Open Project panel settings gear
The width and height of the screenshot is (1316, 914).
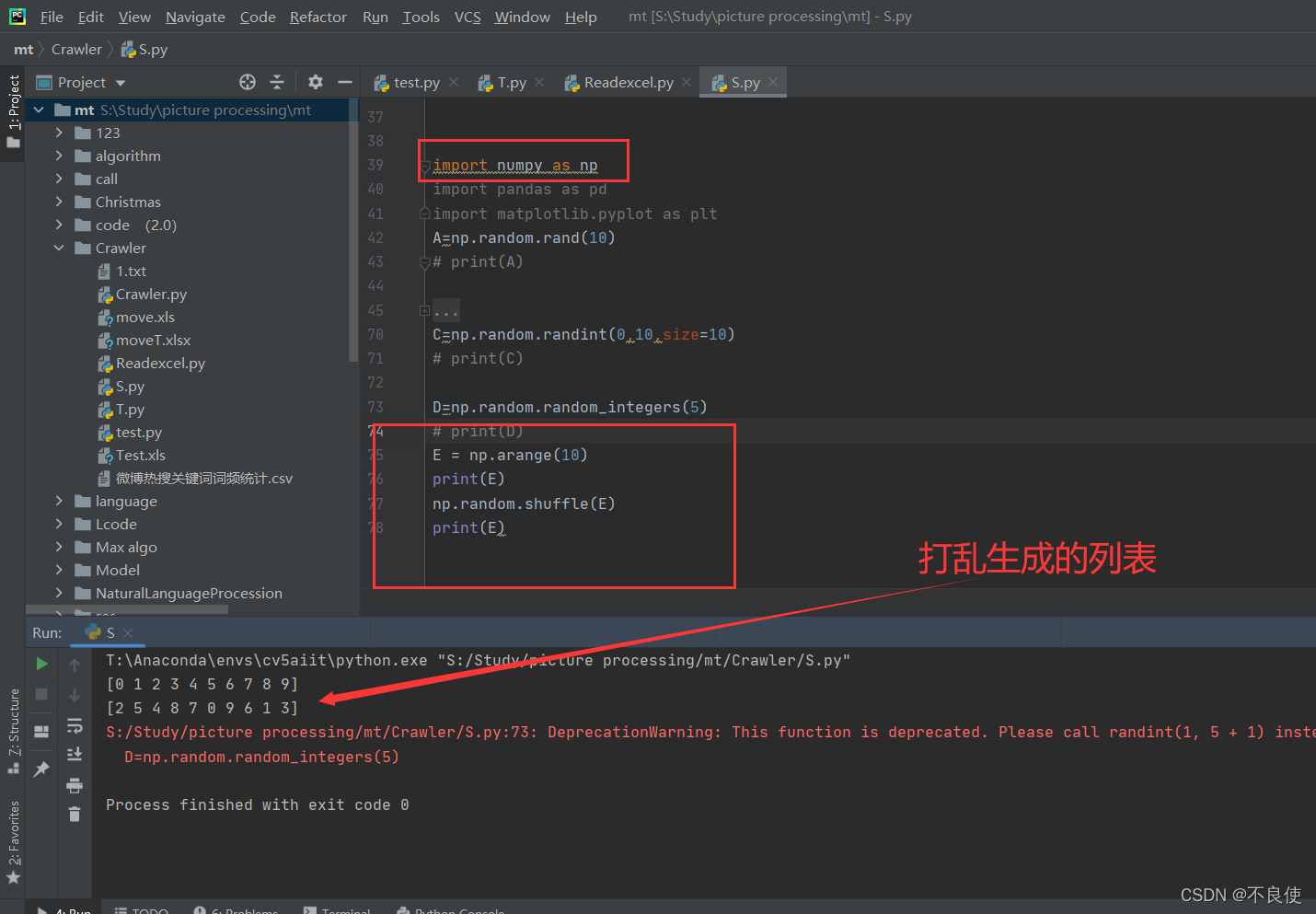pos(315,82)
